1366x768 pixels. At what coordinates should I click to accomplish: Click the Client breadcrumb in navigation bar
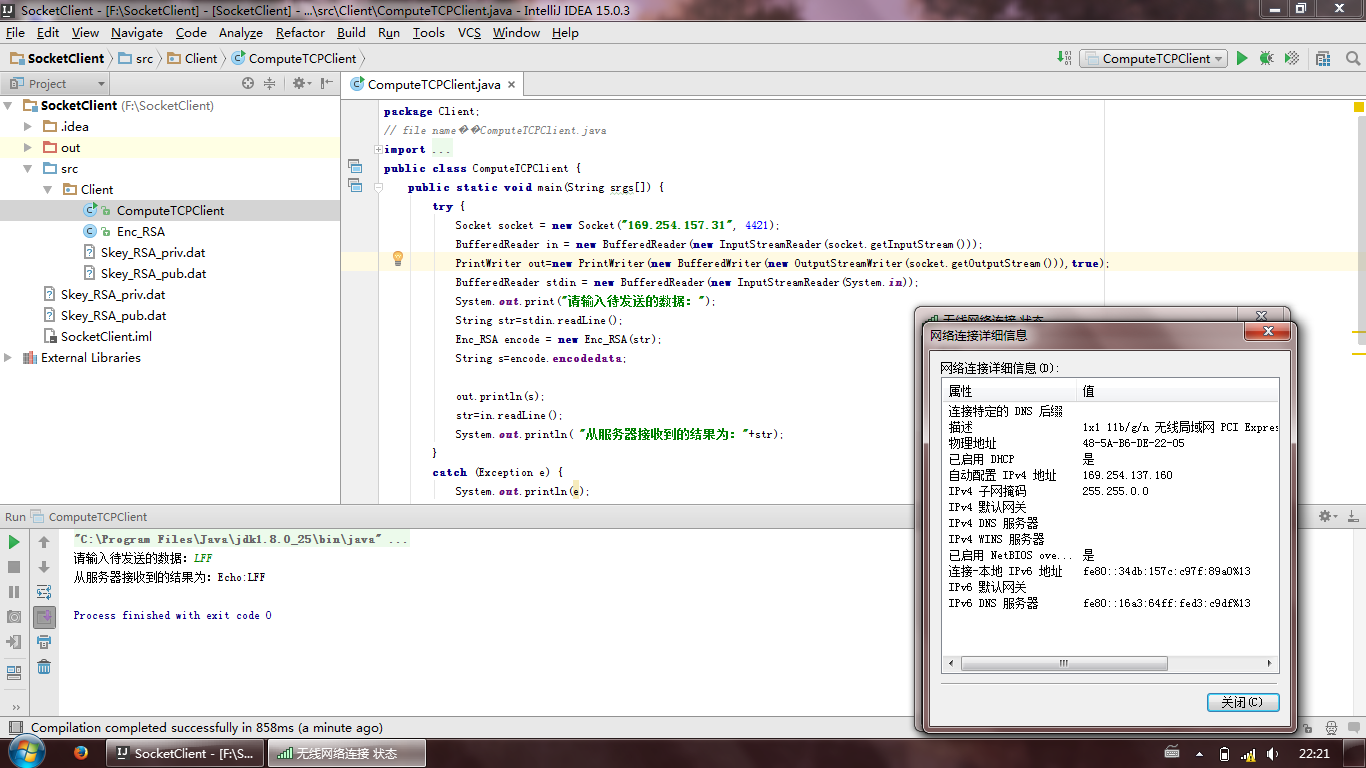[x=192, y=59]
